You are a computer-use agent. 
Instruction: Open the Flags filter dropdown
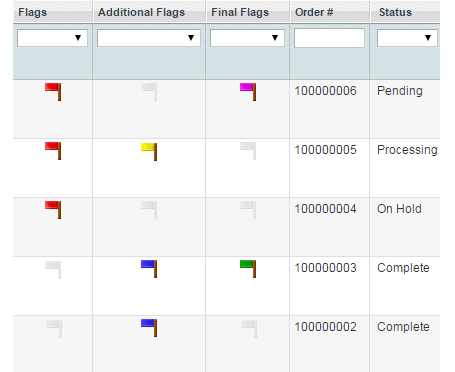point(52,38)
